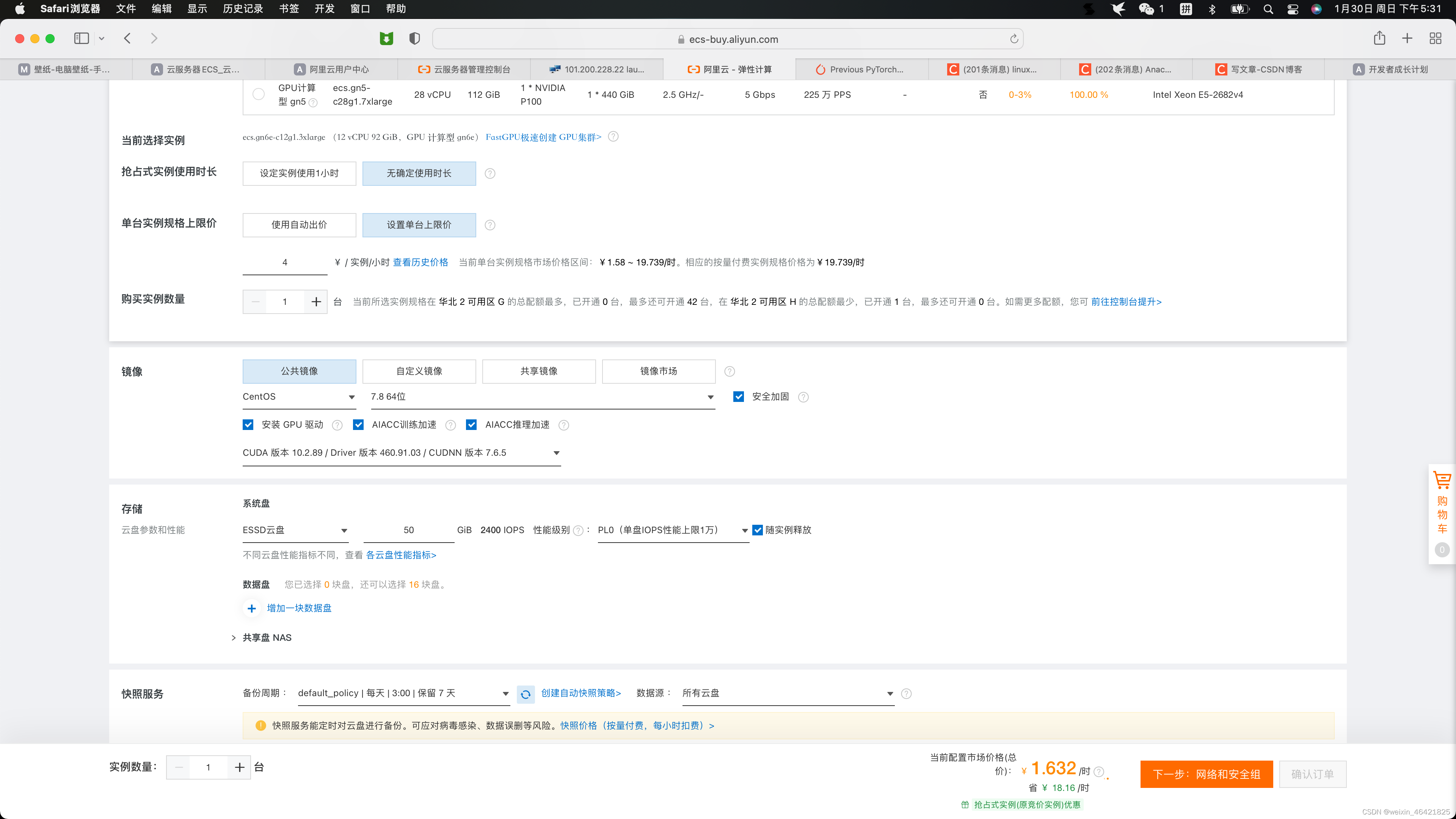
Task: Go back with the browser back arrow
Action: [127, 38]
